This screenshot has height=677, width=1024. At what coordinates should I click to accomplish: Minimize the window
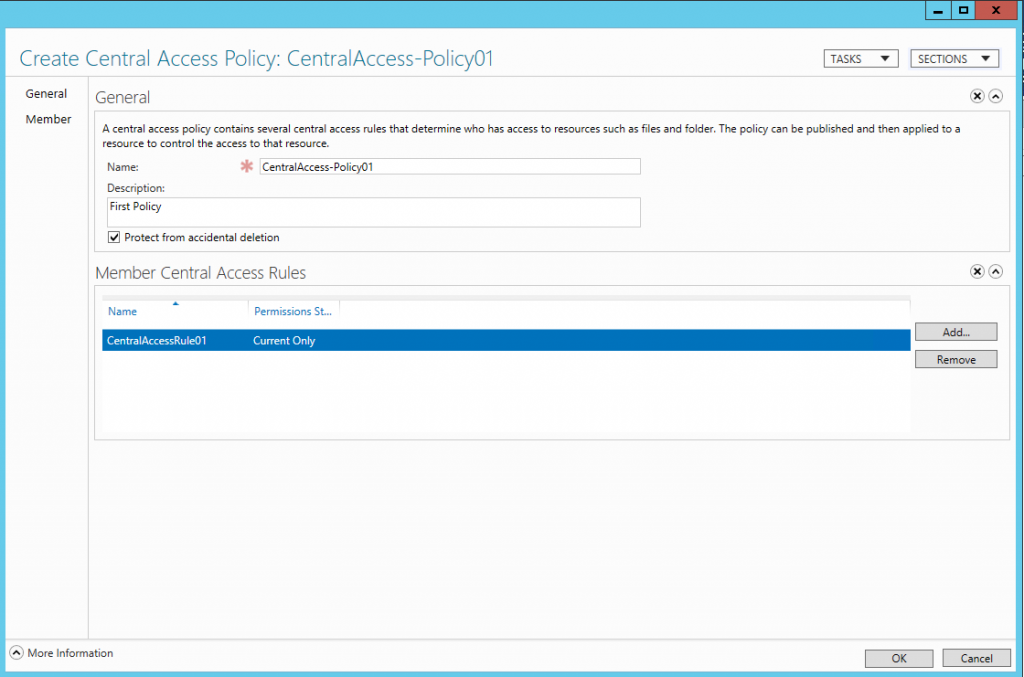pos(937,10)
